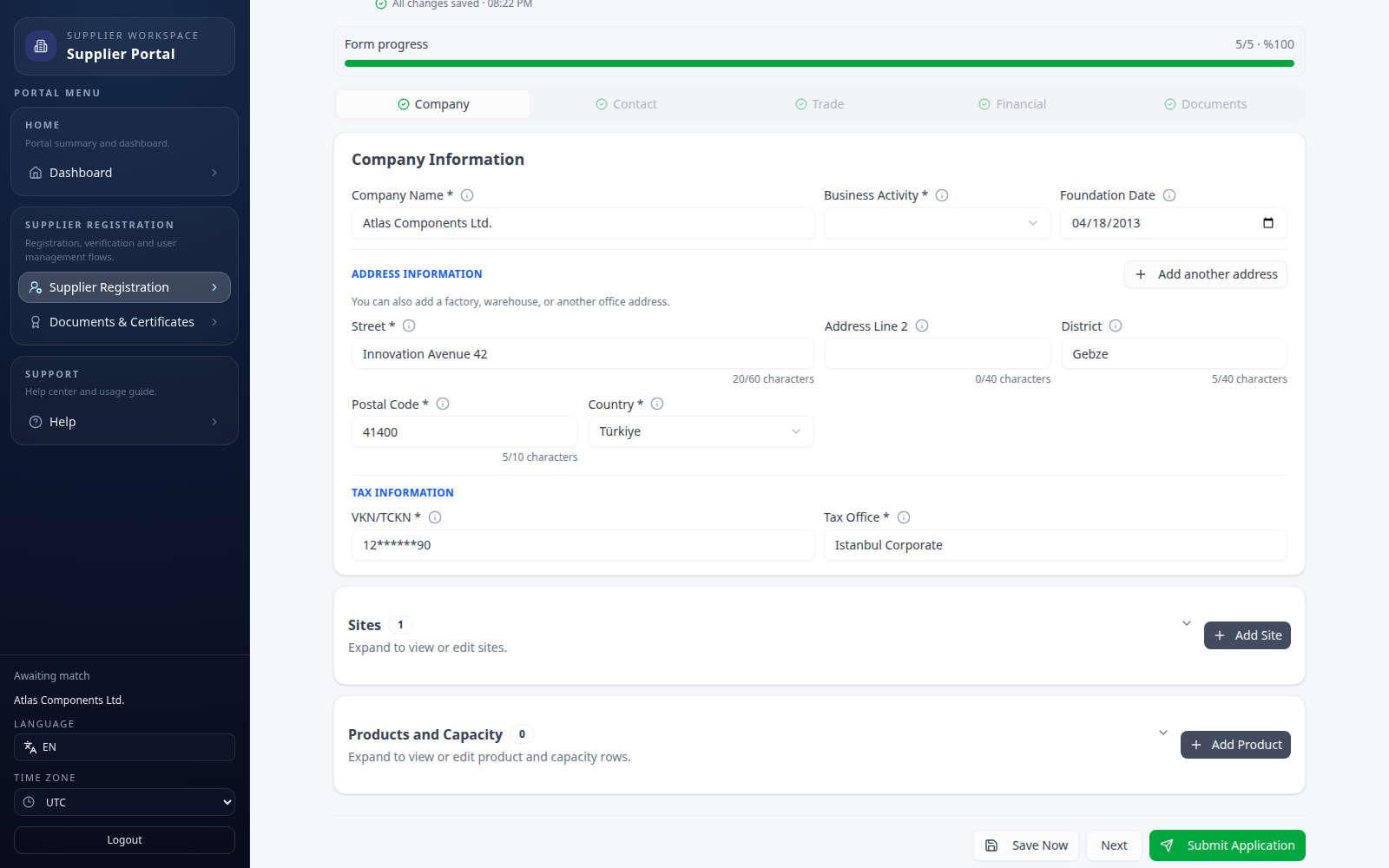The width and height of the screenshot is (1389, 868).
Task: Open the Foundation Date calendar picker icon
Action: pos(1268,223)
